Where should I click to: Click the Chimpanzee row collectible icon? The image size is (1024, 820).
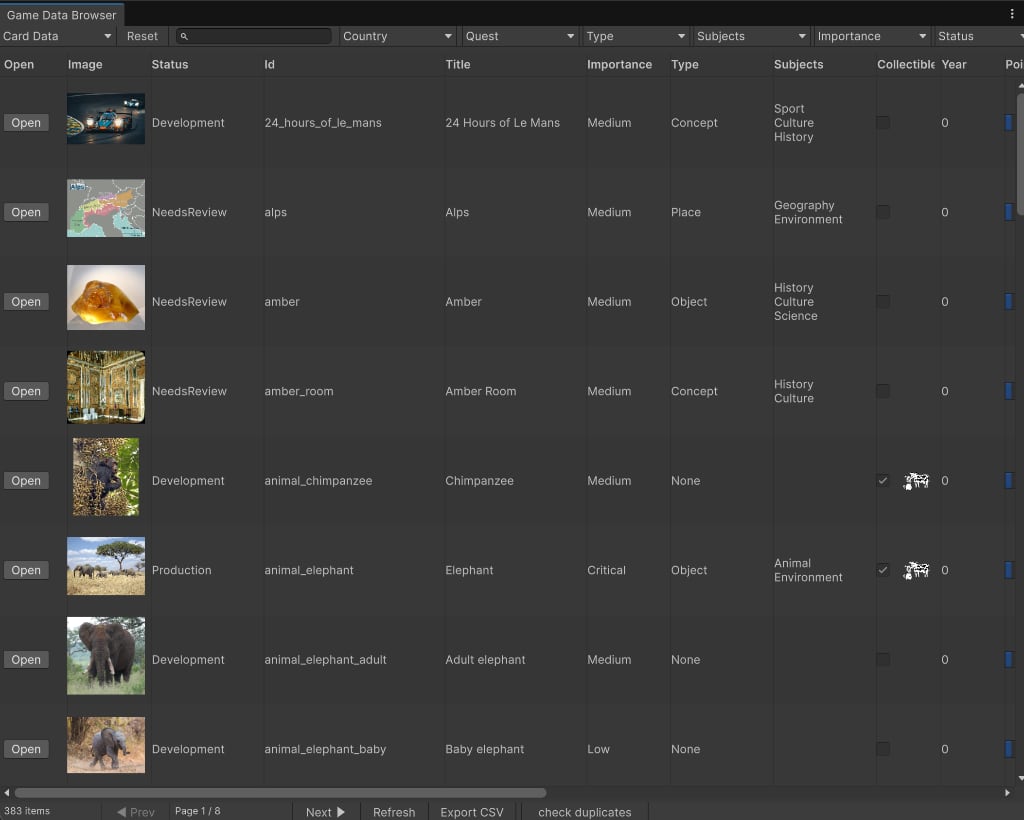click(916, 481)
